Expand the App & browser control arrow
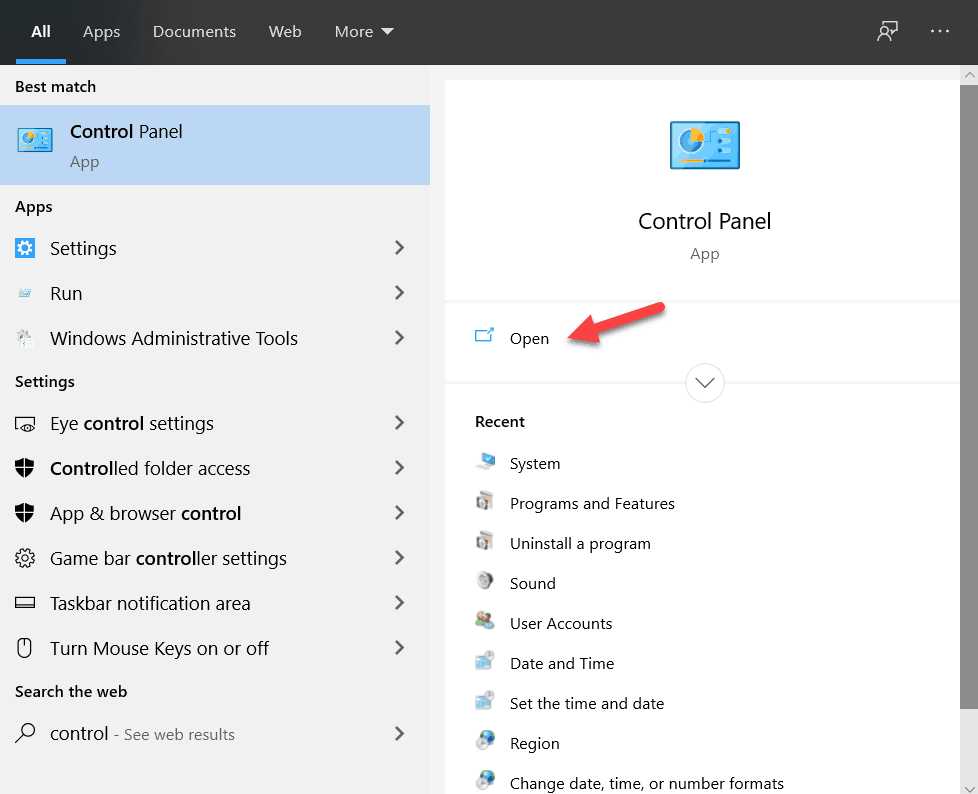This screenshot has height=794, width=978. (400, 513)
